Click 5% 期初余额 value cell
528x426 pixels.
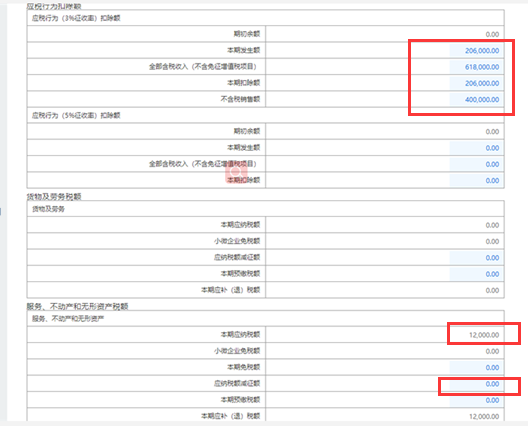(x=385, y=131)
